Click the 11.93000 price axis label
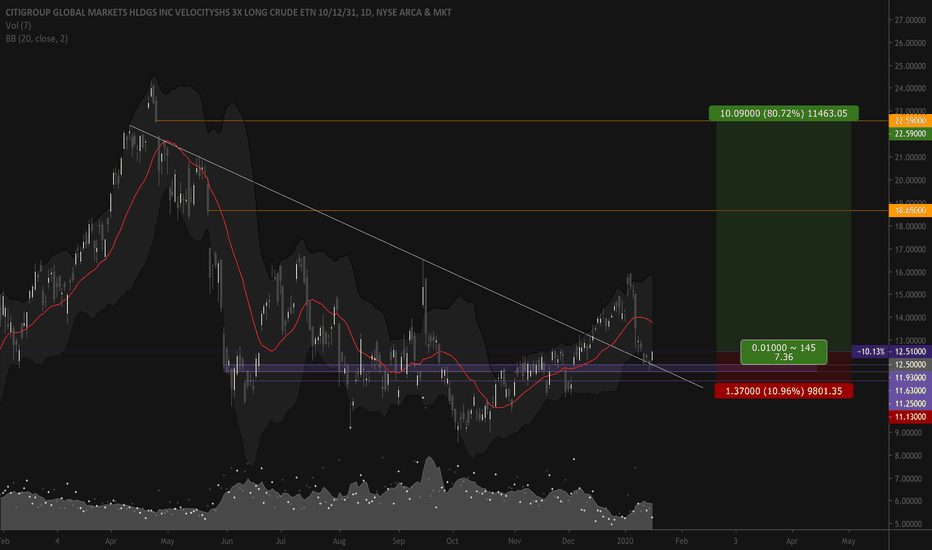Image resolution: width=932 pixels, height=550 pixels. [910, 378]
